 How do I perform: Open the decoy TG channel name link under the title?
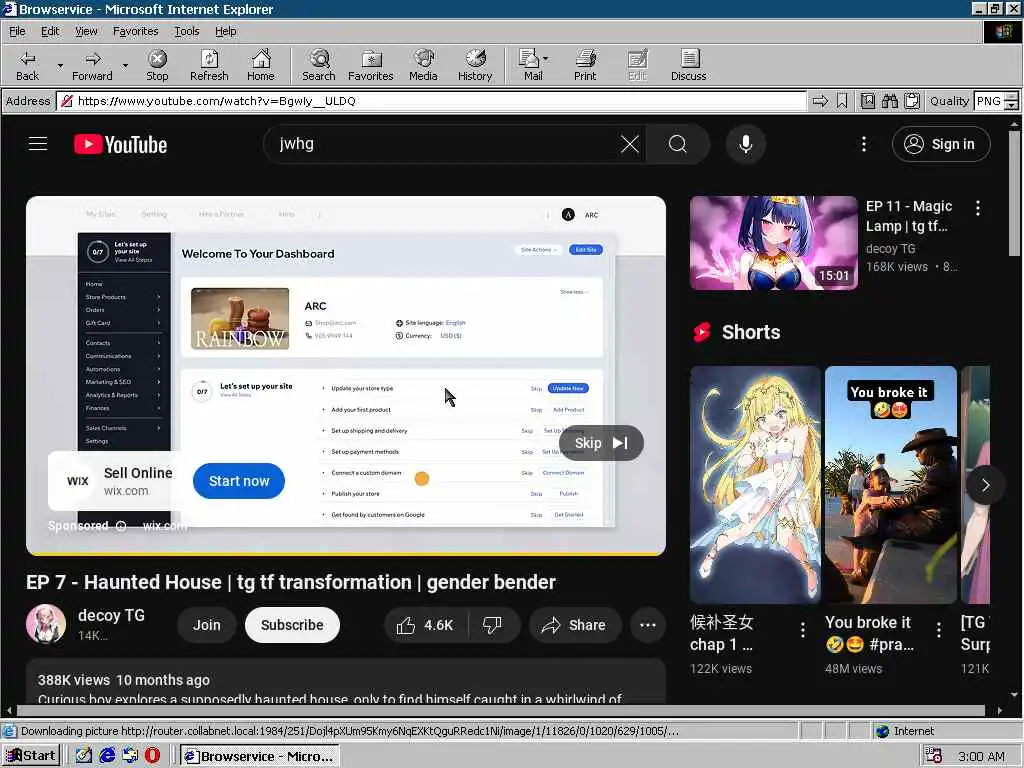coord(111,615)
